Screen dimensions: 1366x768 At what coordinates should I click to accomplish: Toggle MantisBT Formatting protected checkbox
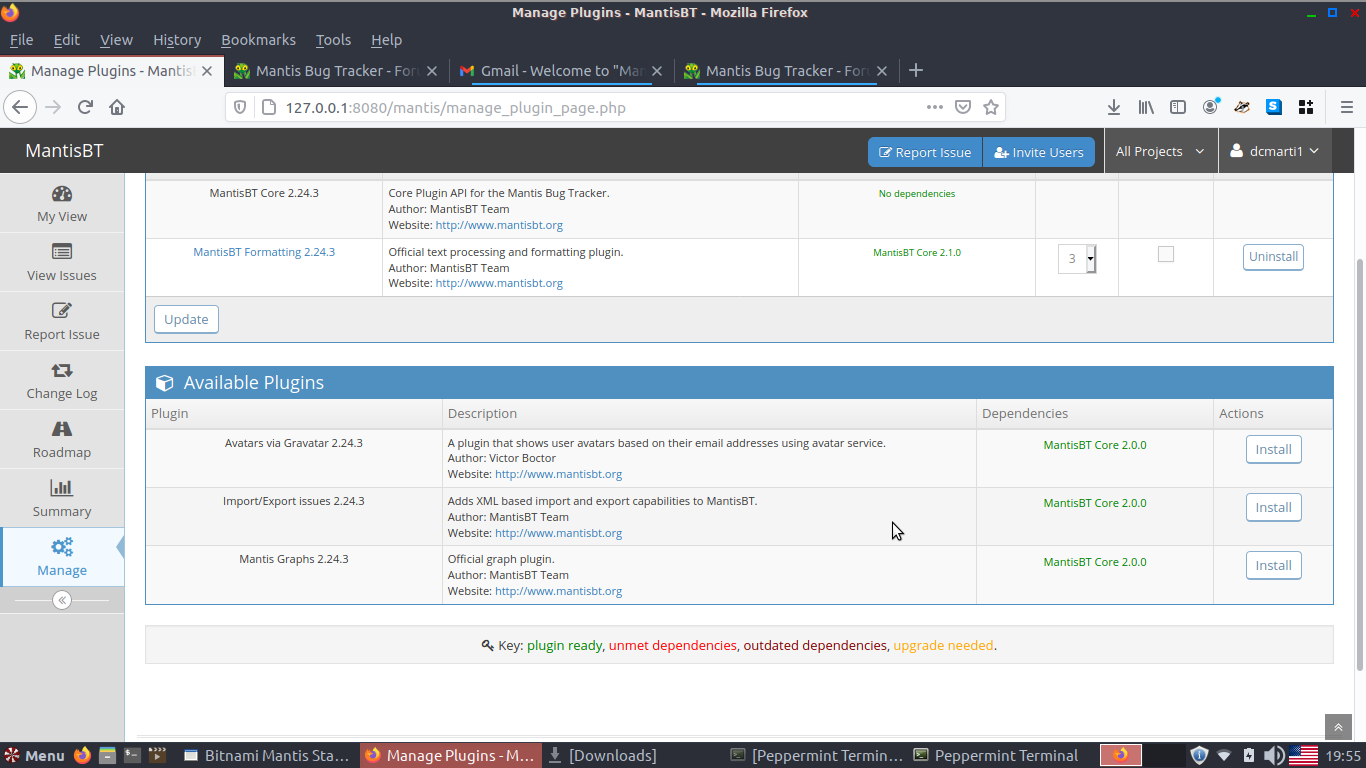pyautogui.click(x=1165, y=255)
